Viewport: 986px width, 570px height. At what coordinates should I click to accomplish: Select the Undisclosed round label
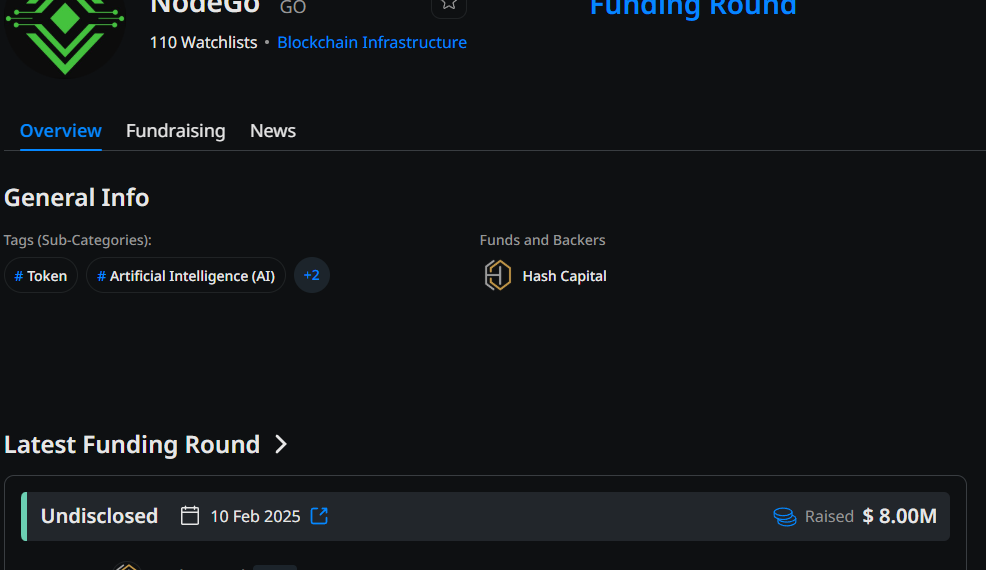pos(99,516)
